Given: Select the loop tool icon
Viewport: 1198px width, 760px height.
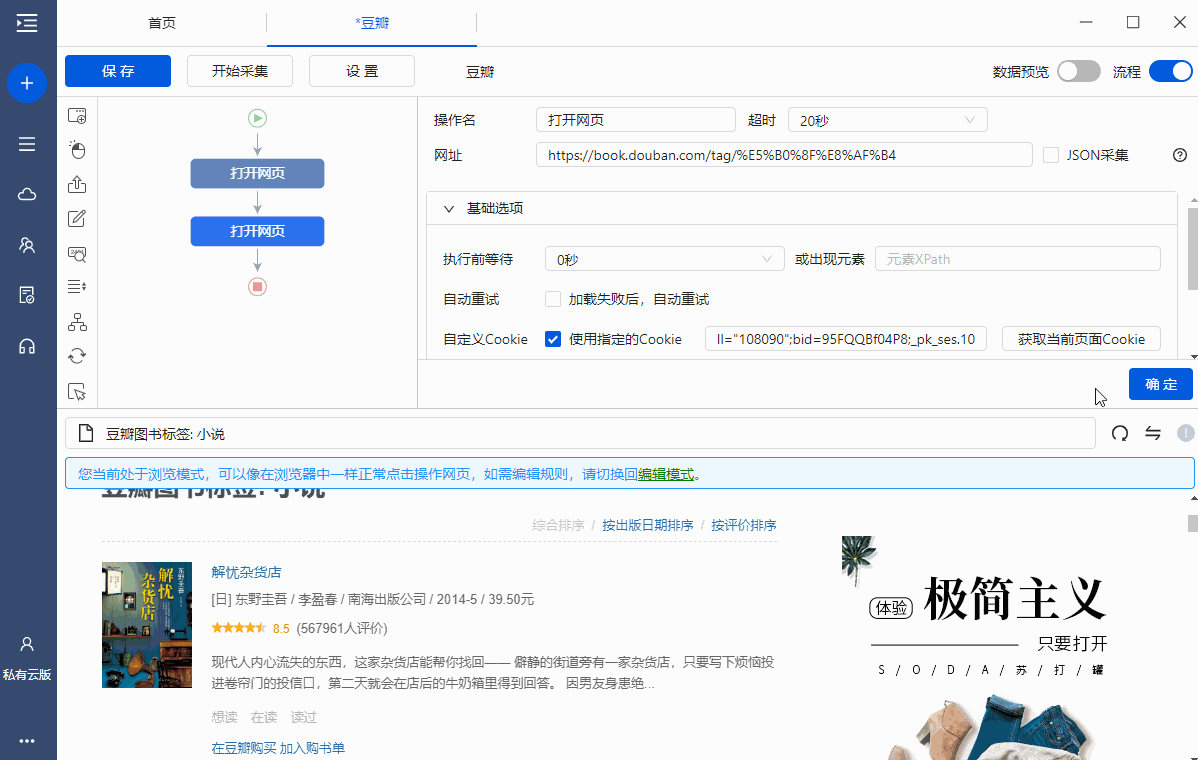Looking at the screenshot, I should pos(77,356).
